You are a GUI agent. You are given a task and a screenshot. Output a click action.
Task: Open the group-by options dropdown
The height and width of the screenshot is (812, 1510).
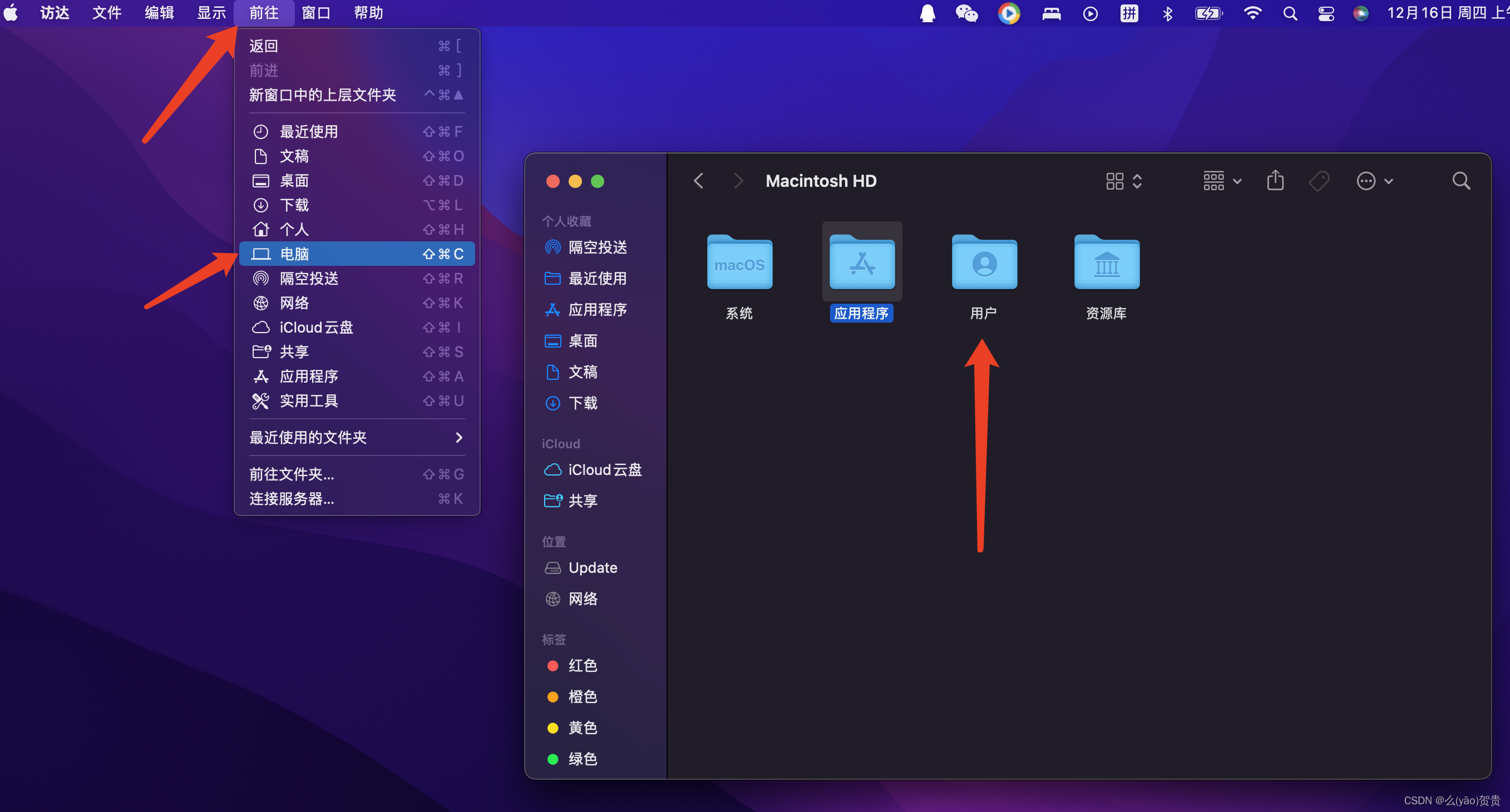click(x=1222, y=181)
